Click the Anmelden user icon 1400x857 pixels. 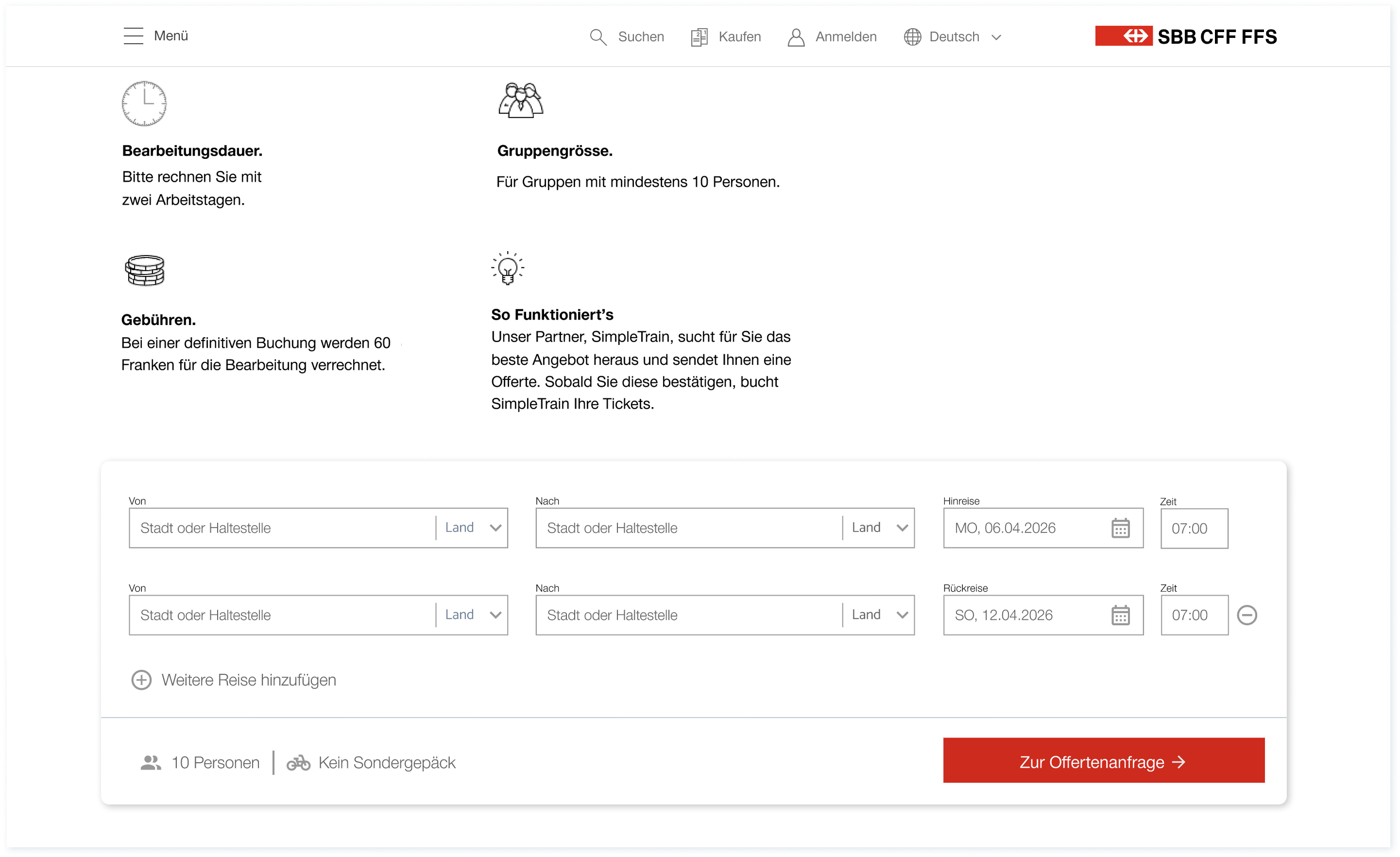tap(796, 37)
